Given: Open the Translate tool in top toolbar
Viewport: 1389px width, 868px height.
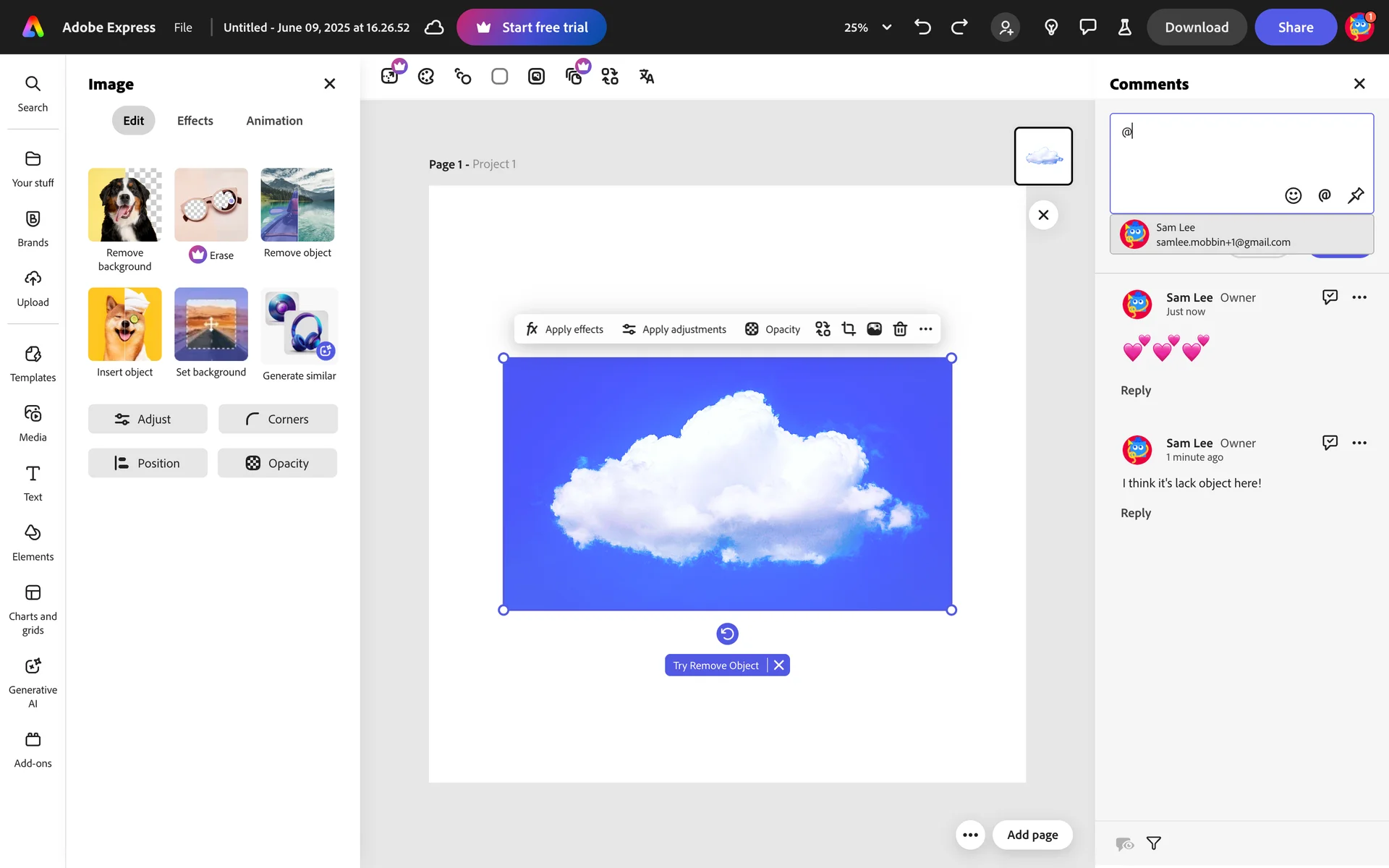Looking at the screenshot, I should coord(646,77).
